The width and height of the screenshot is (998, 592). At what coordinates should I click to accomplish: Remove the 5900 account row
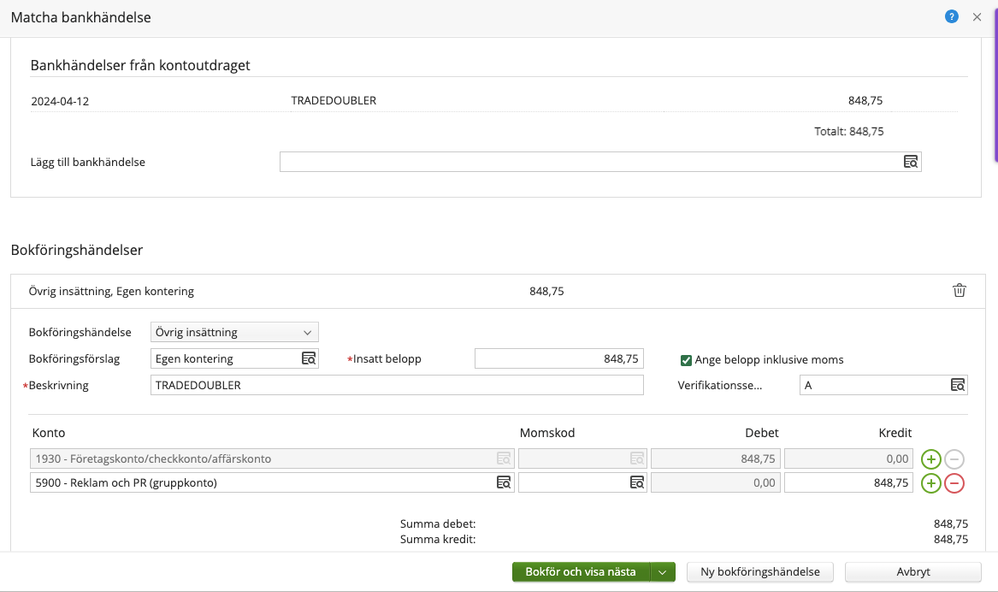tap(954, 483)
